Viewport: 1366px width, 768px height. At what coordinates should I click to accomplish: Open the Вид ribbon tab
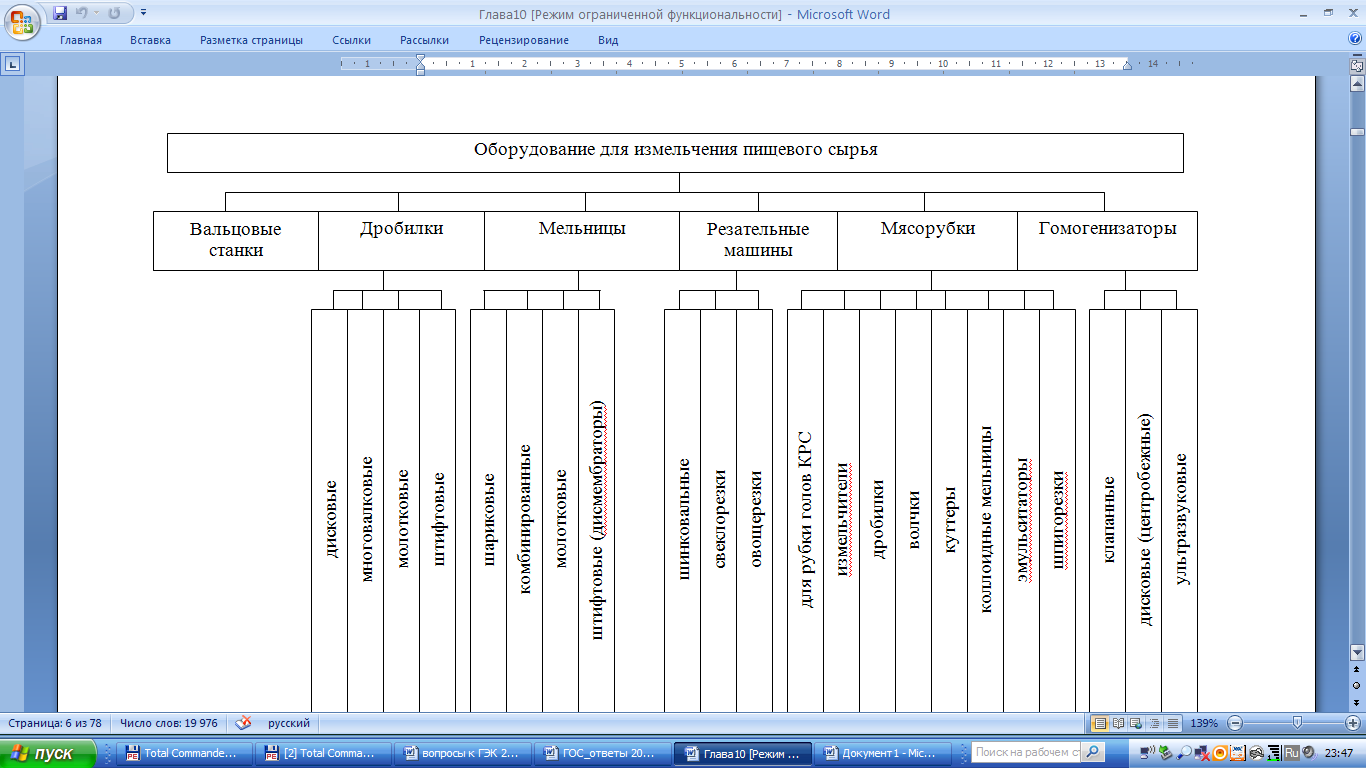(608, 40)
